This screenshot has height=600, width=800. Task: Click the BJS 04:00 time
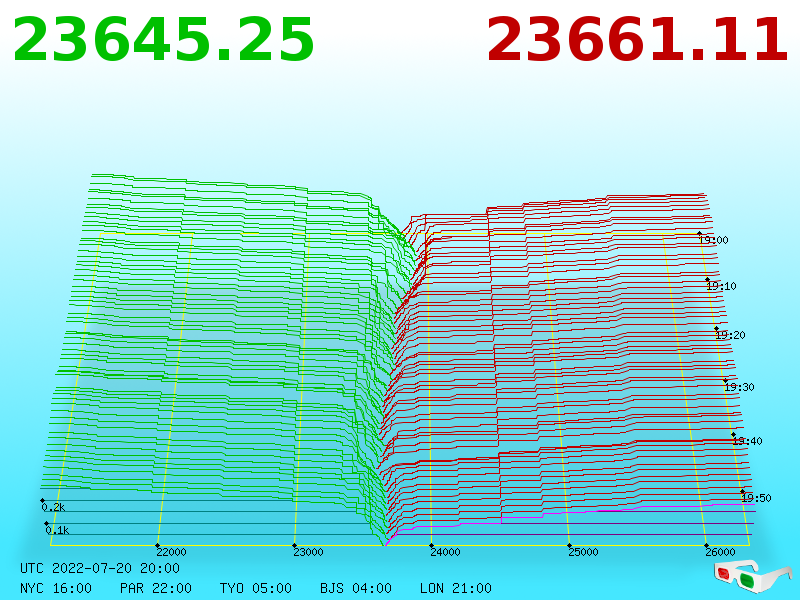pos(356,588)
